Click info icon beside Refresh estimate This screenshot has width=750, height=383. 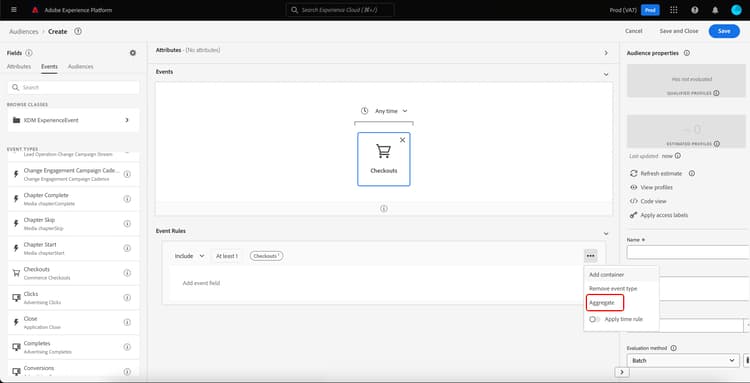[x=692, y=174]
